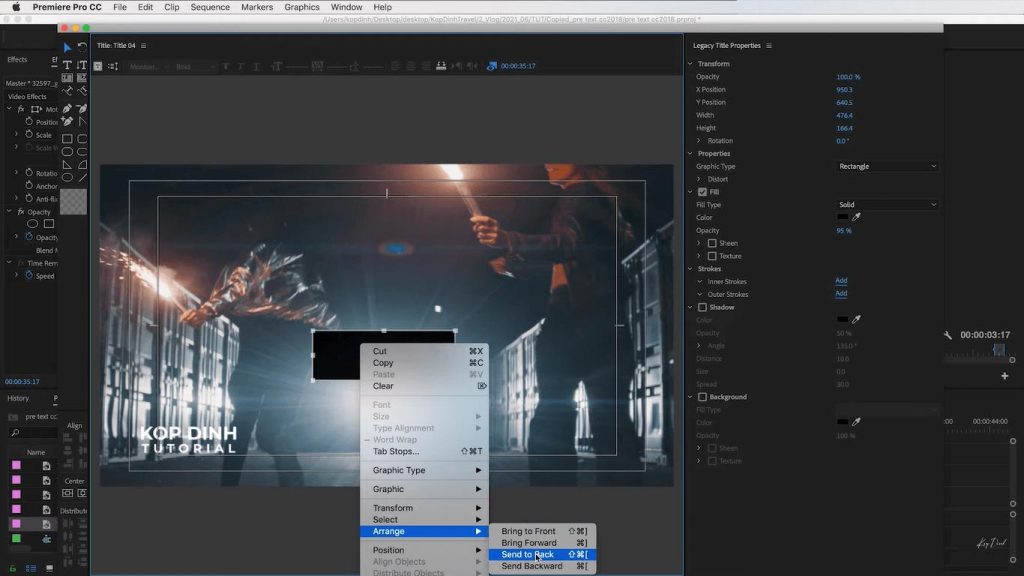Enable the Sheen checkbox under Fill
Screen dimensions: 1024x576
(712, 243)
